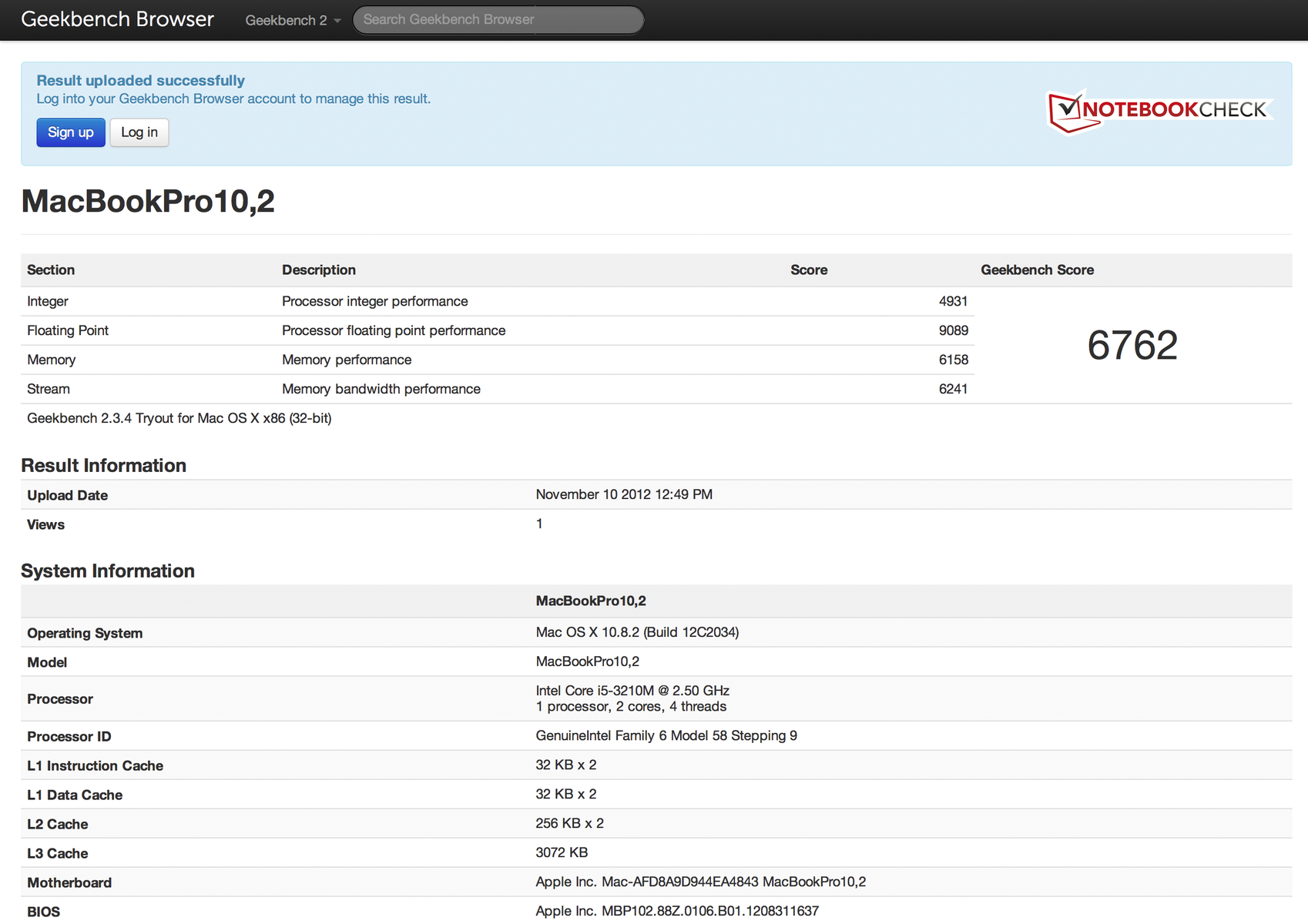
Task: Click the Log in button
Action: [x=139, y=132]
